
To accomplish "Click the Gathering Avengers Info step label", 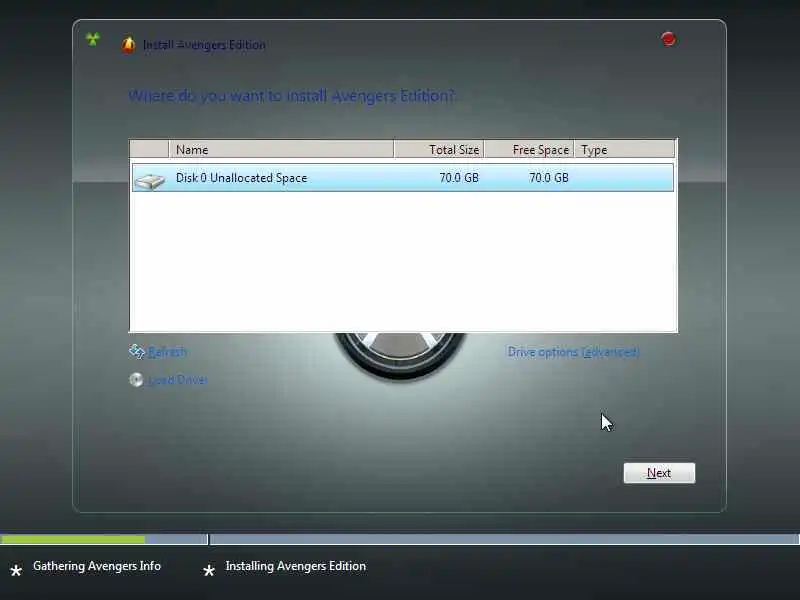I will [x=97, y=566].
